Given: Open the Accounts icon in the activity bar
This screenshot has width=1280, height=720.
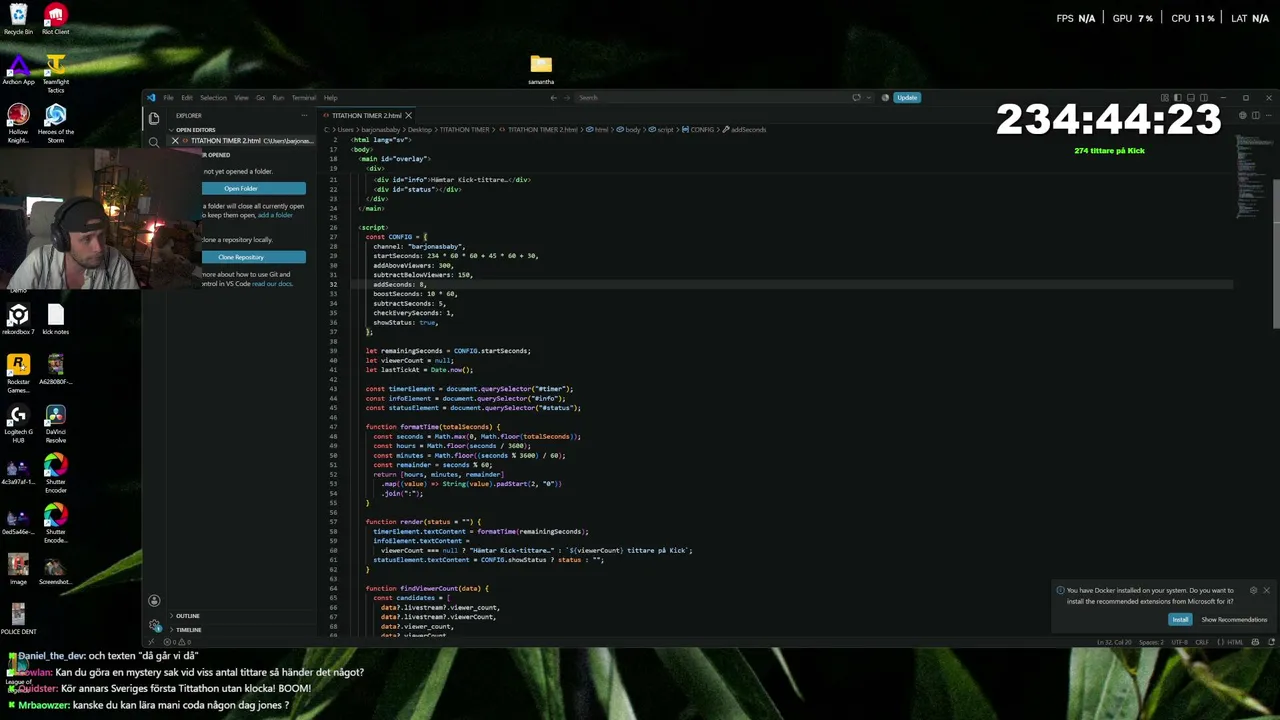Looking at the screenshot, I should 154,601.
